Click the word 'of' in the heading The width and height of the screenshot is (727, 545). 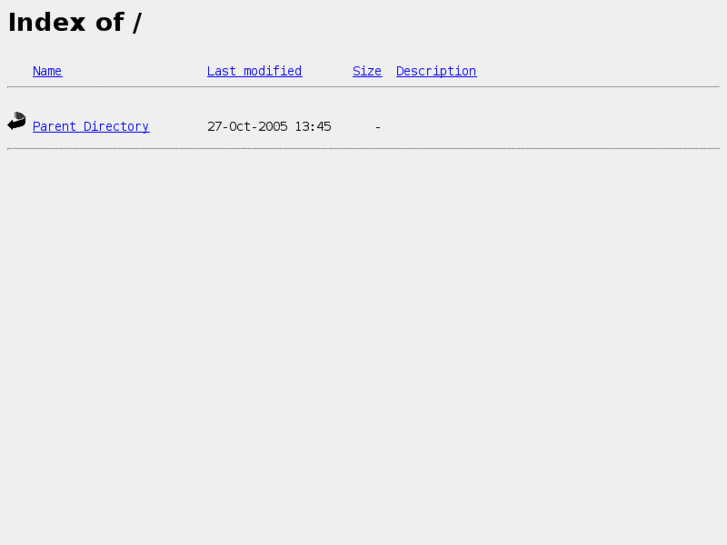click(110, 22)
